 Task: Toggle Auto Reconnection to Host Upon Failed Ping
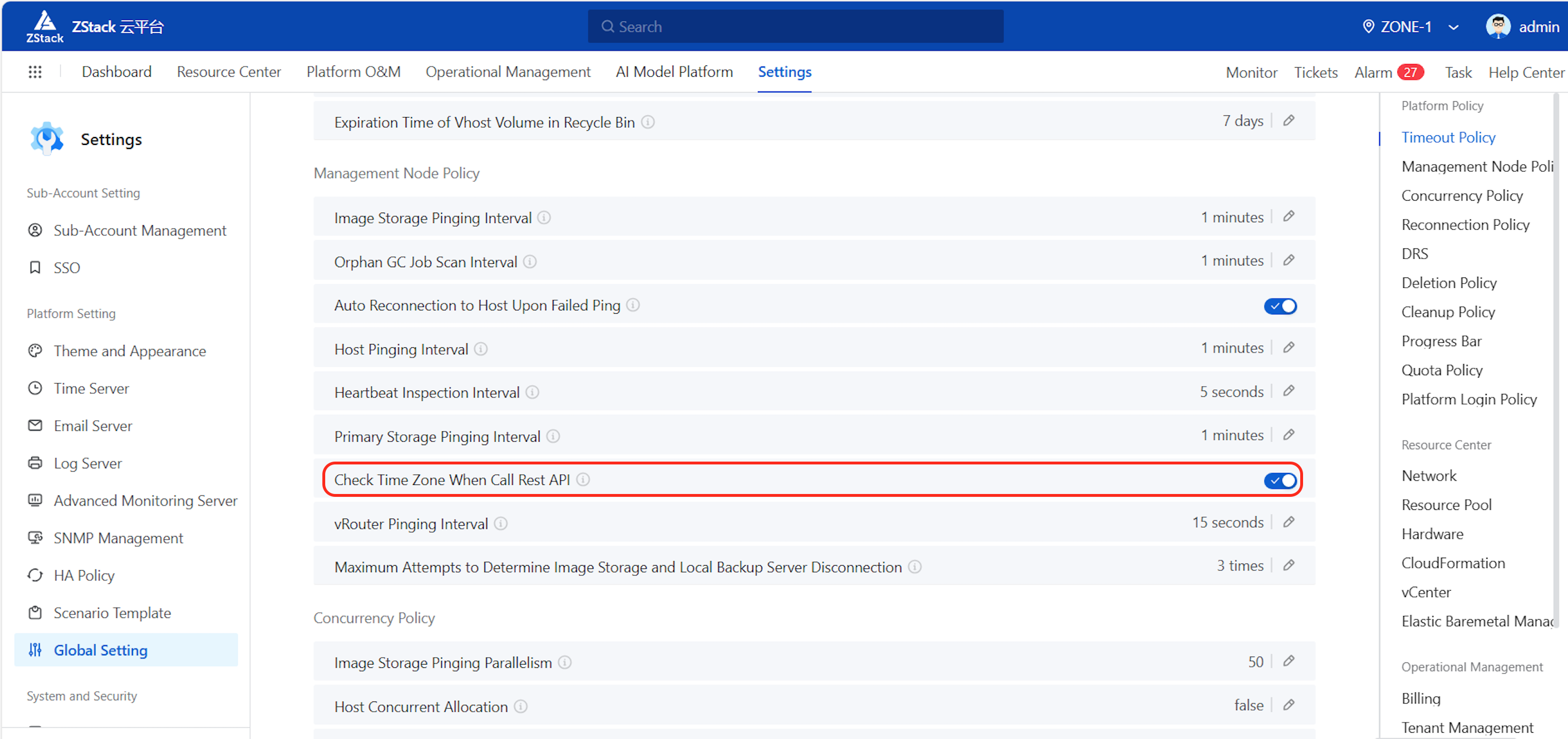1280,306
